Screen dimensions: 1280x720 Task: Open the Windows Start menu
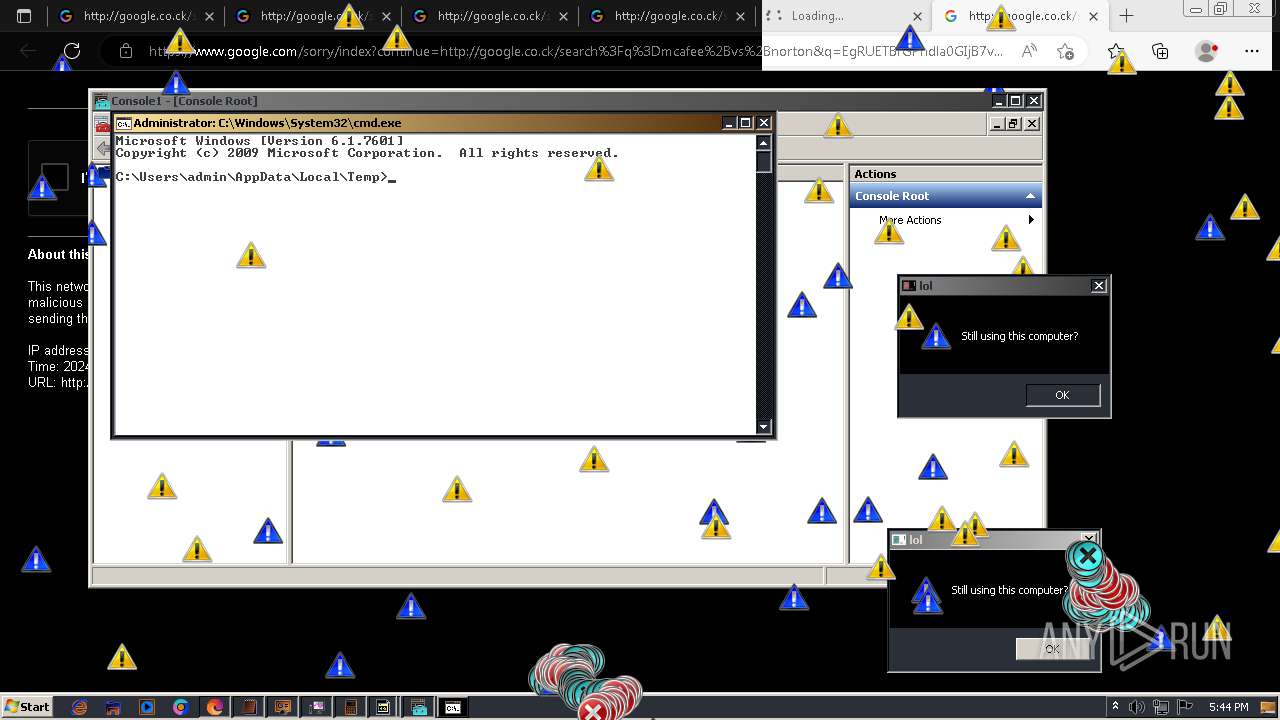(27, 707)
